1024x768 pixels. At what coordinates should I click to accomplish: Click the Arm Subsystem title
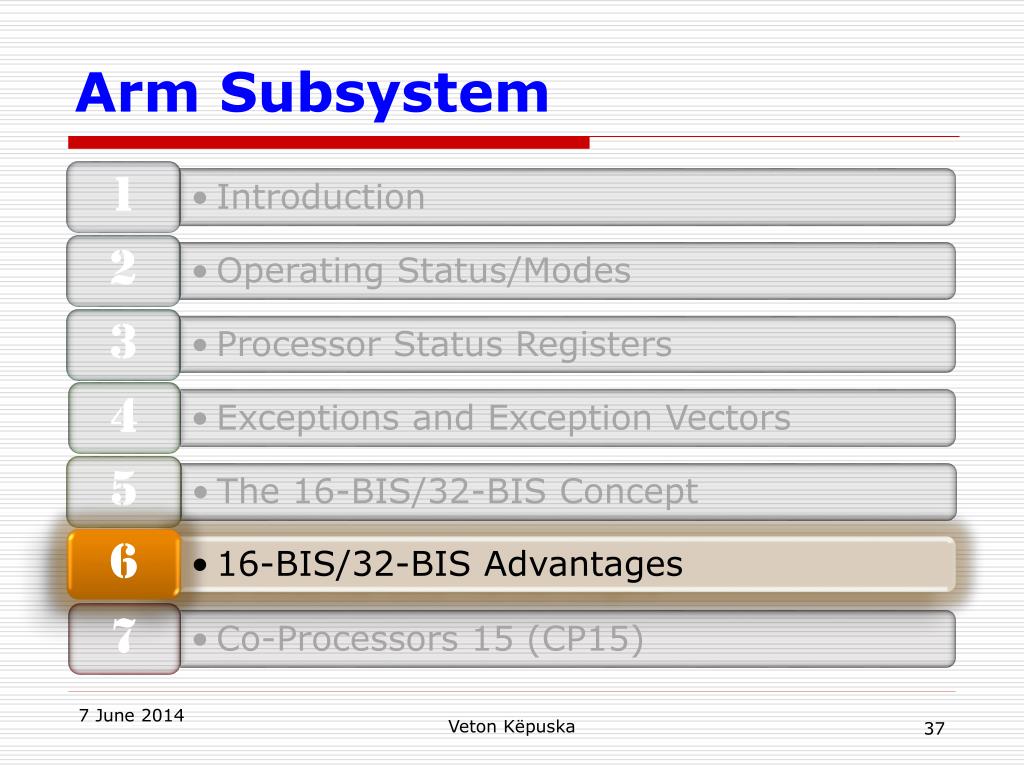312,95
